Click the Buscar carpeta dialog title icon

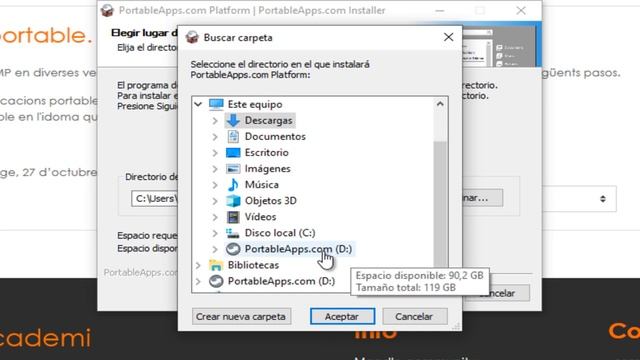pyautogui.click(x=192, y=38)
